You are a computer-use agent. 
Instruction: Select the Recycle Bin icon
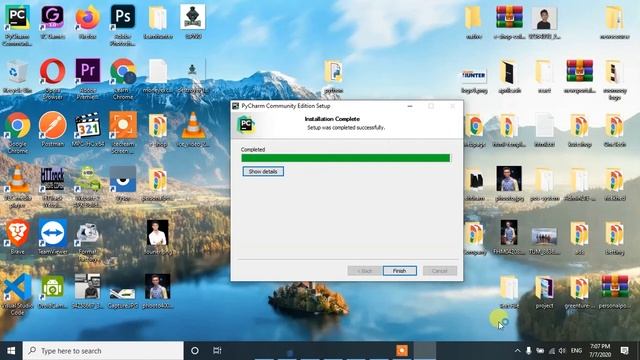[x=17, y=77]
